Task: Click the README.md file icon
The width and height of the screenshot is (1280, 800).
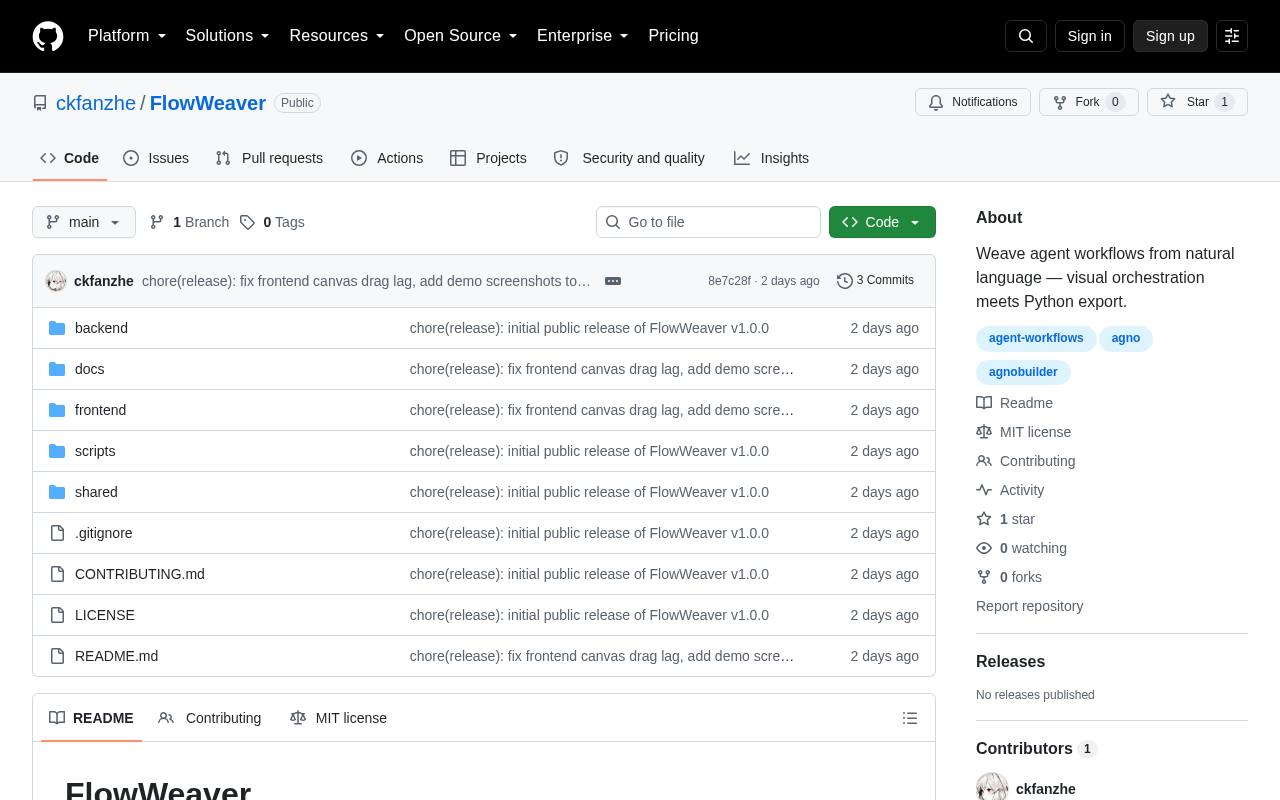Action: pos(57,656)
